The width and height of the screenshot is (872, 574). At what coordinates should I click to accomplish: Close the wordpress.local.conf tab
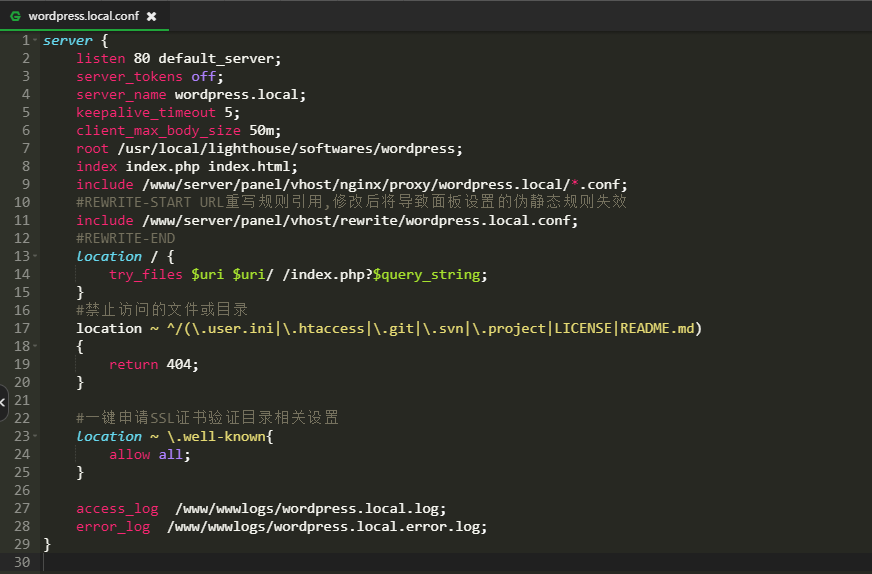click(151, 17)
